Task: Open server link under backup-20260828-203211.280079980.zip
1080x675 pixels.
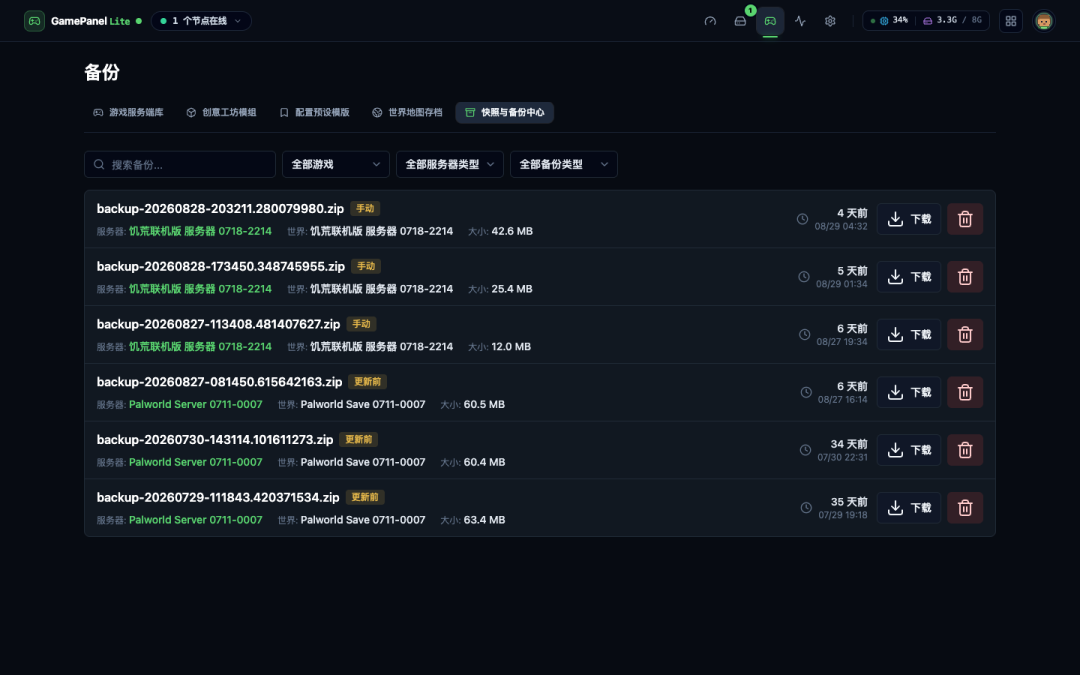Action: [x=200, y=231]
